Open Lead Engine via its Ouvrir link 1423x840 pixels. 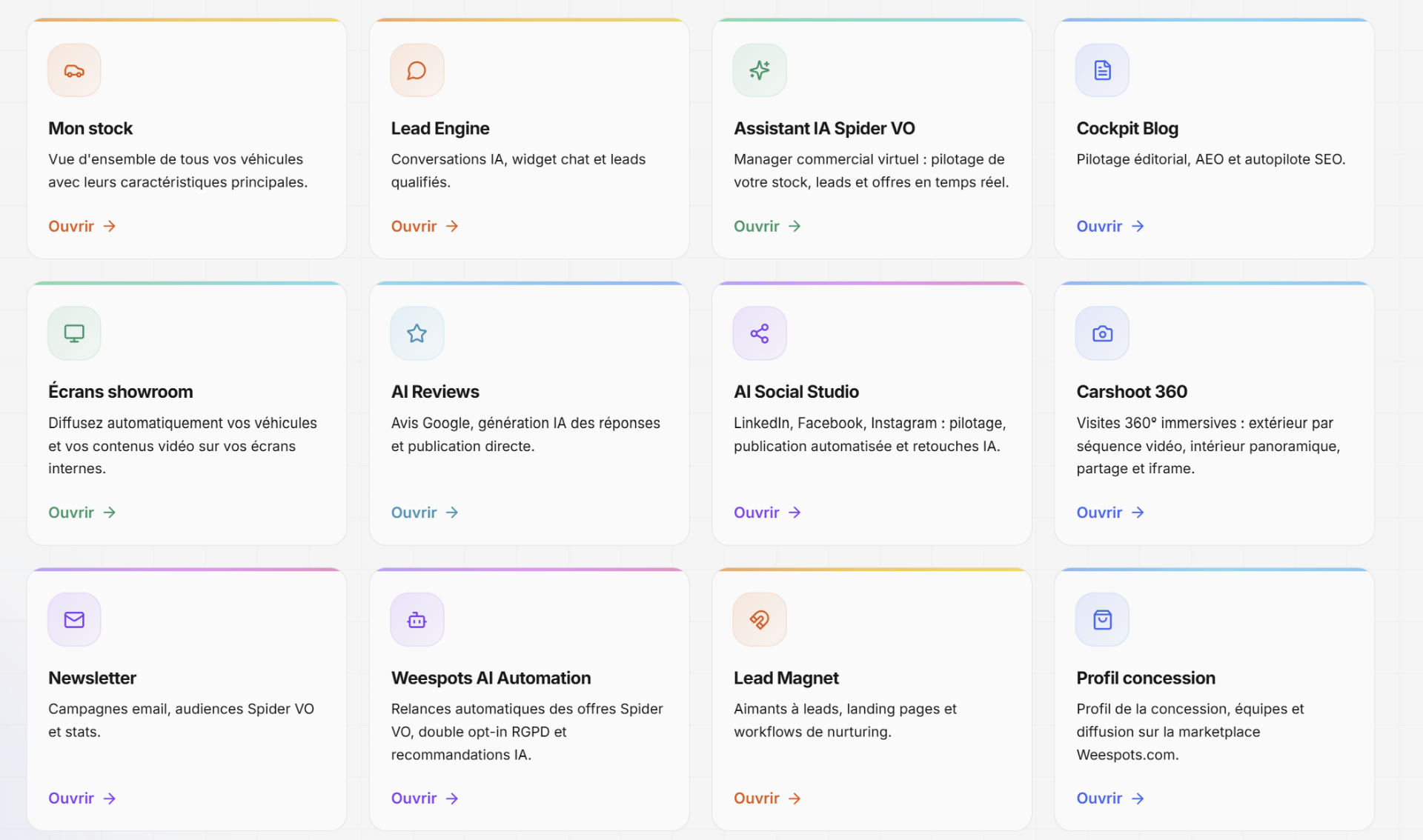[425, 226]
